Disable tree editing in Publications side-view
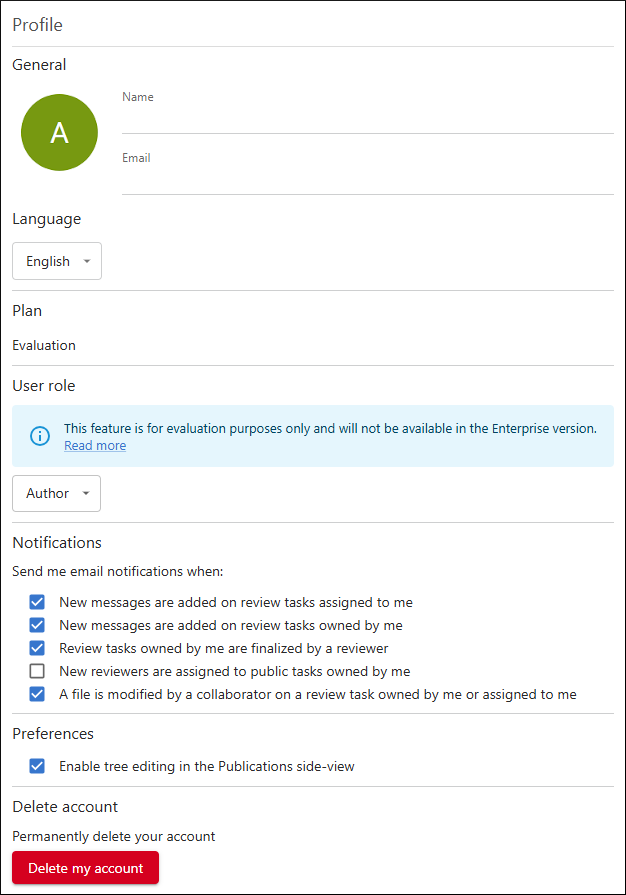 pos(37,766)
